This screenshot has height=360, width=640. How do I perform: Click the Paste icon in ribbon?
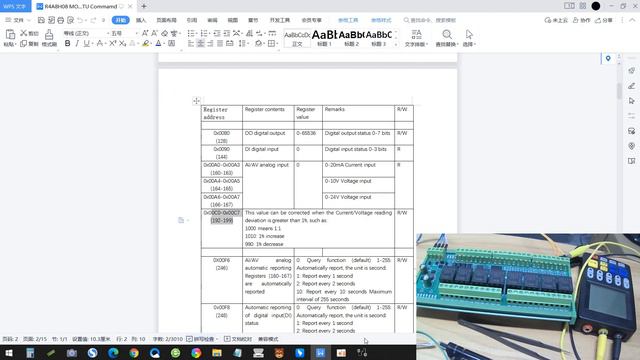(10, 35)
